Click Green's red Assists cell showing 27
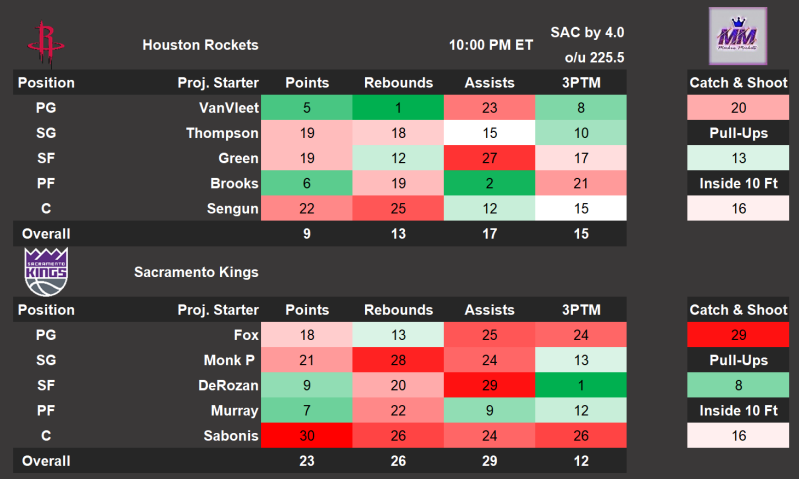 click(x=490, y=159)
